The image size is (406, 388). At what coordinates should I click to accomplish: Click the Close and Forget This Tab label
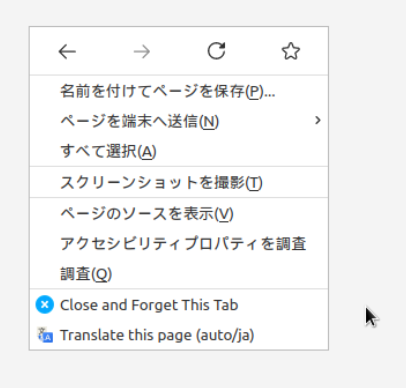149,305
